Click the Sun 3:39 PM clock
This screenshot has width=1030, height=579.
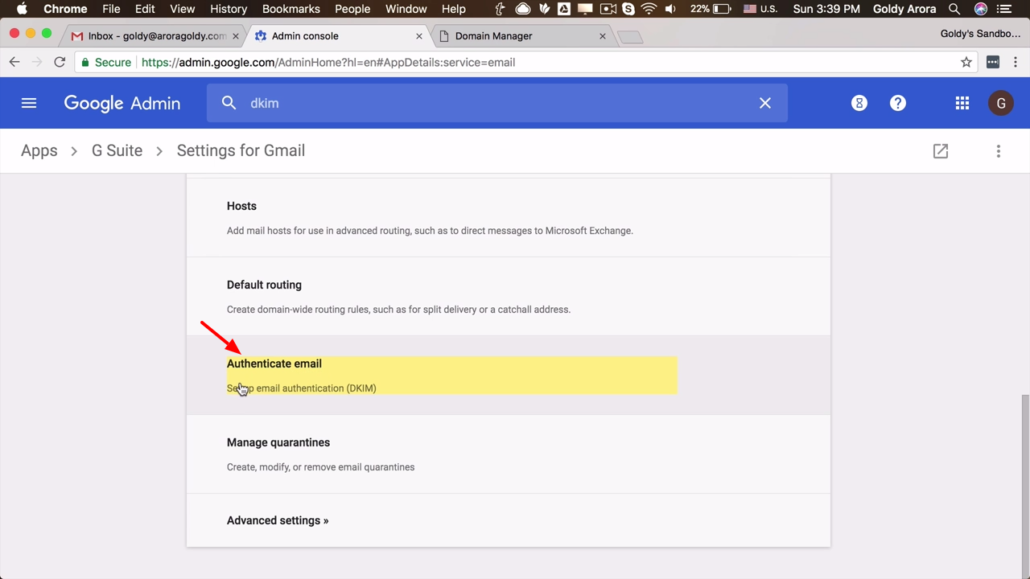point(826,9)
